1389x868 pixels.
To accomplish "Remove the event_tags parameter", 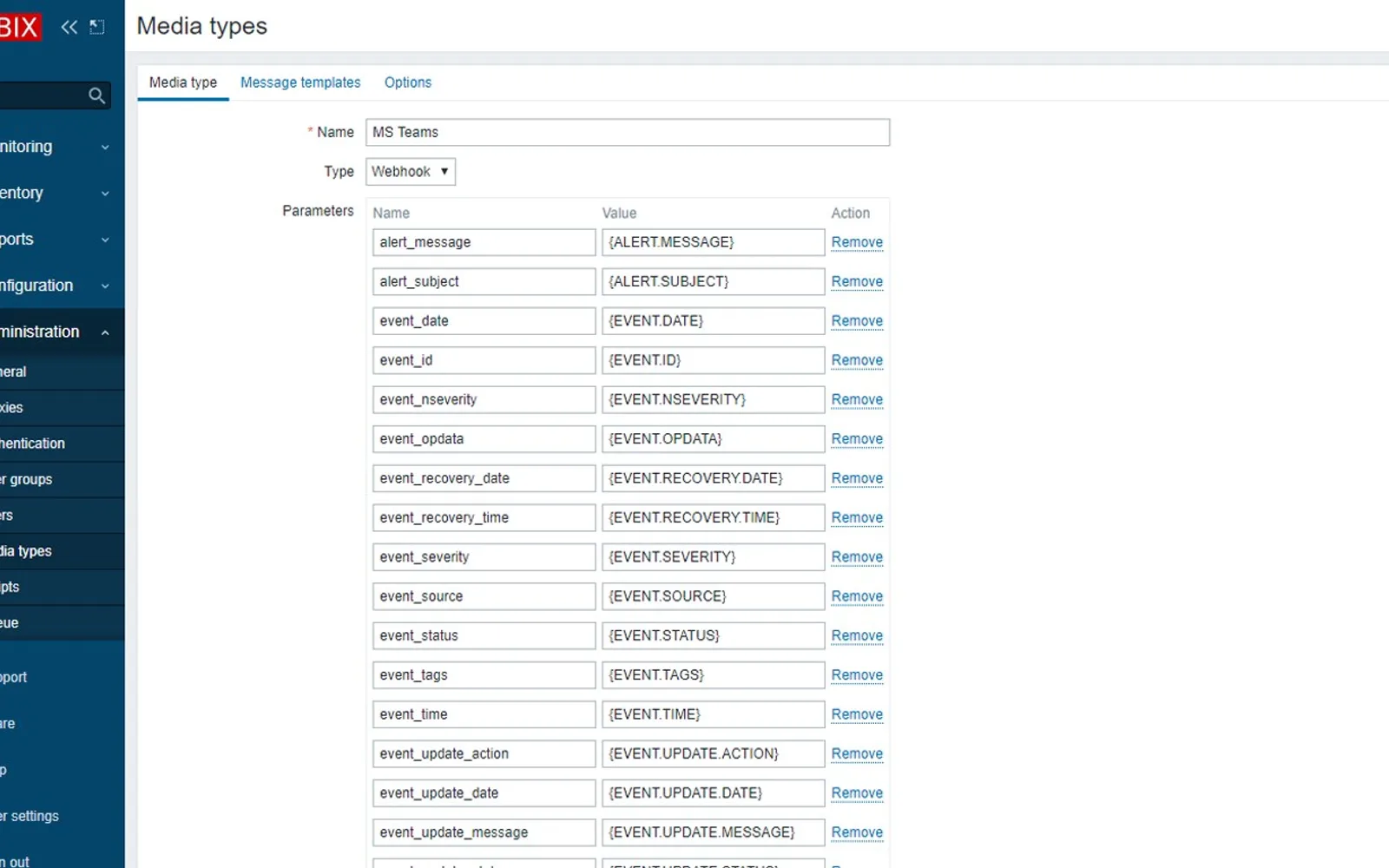I will click(x=857, y=675).
